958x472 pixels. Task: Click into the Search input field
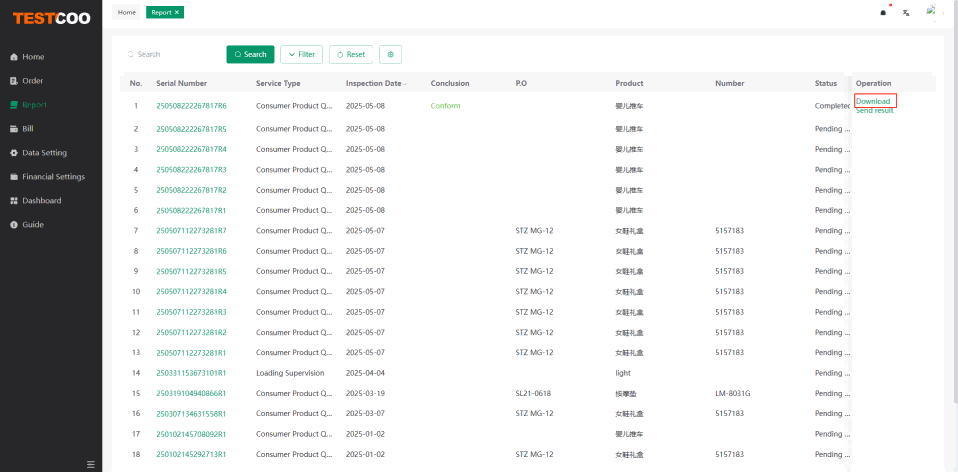[171, 54]
